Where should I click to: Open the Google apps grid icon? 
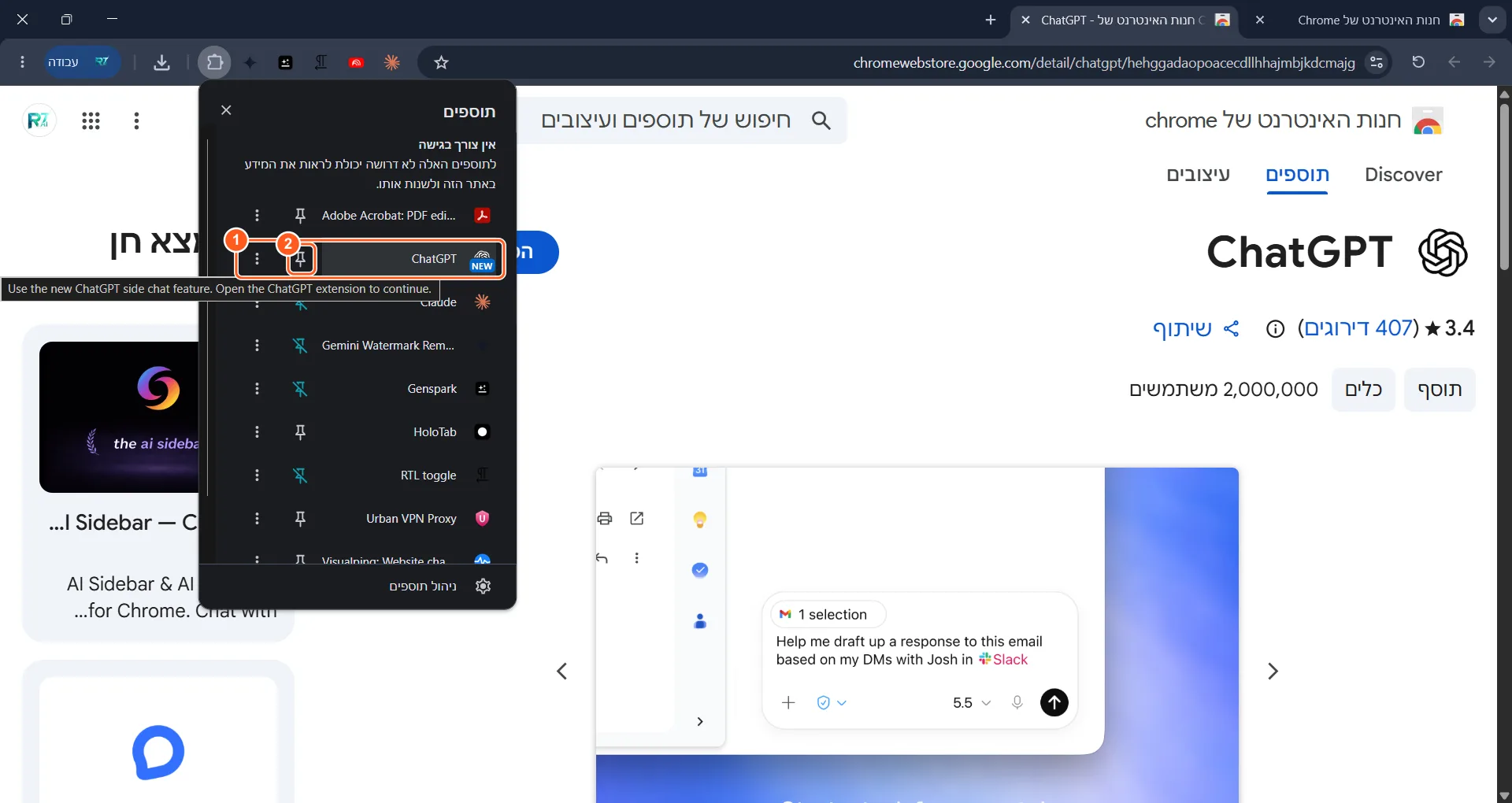pyautogui.click(x=91, y=120)
